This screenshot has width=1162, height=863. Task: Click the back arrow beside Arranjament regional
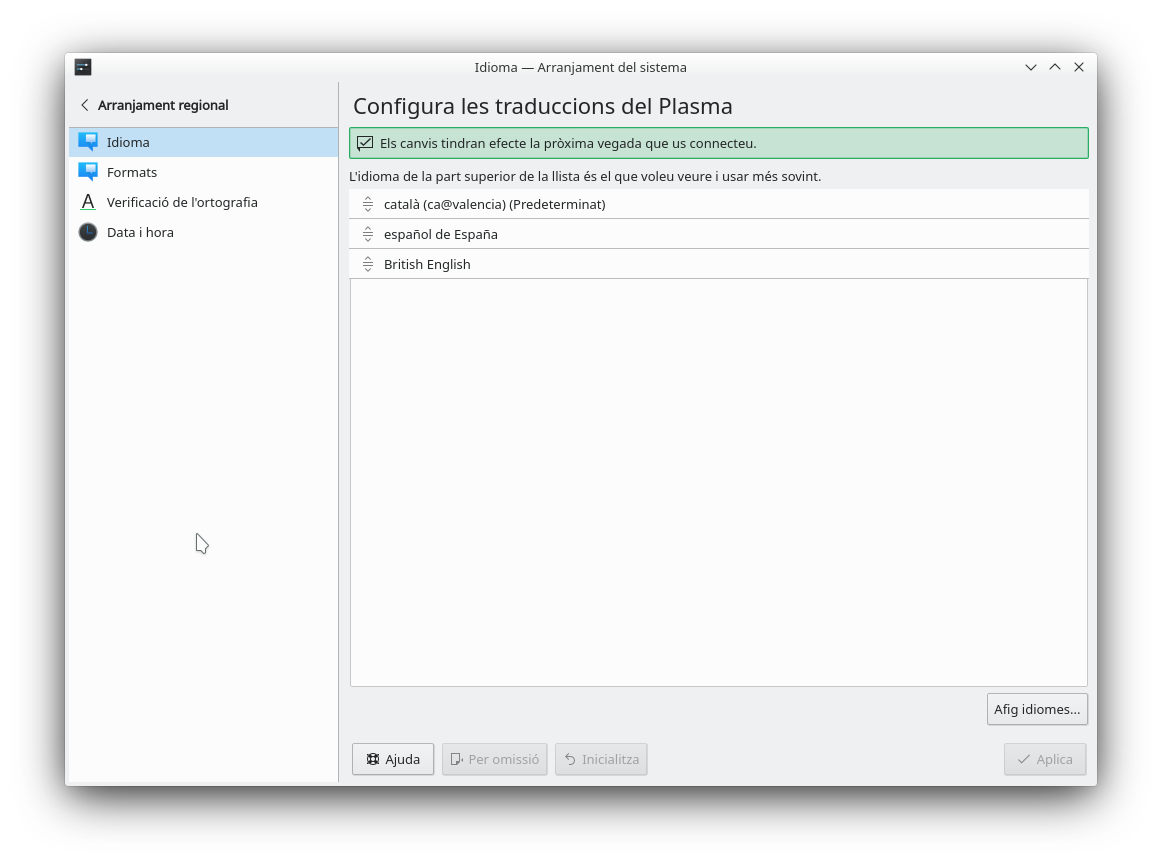point(85,105)
